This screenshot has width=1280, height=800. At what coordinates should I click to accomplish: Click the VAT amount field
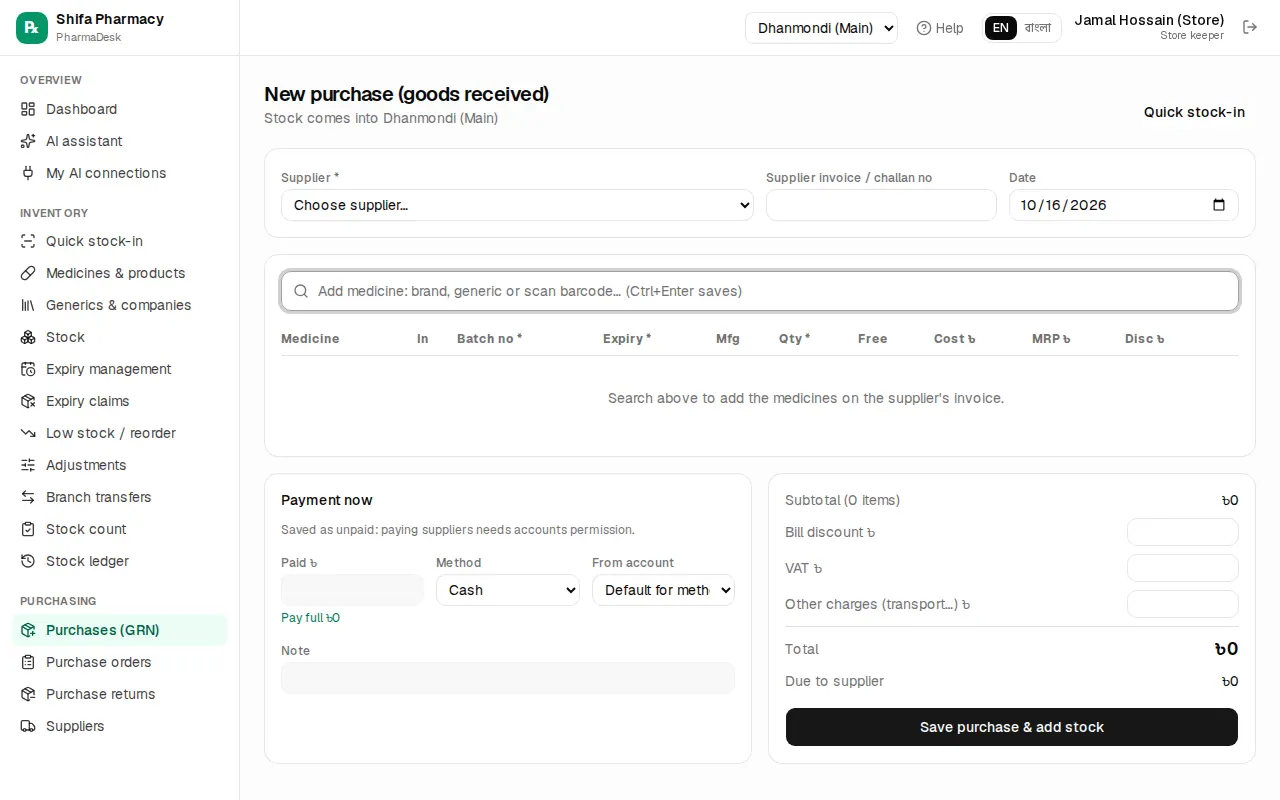click(1183, 568)
